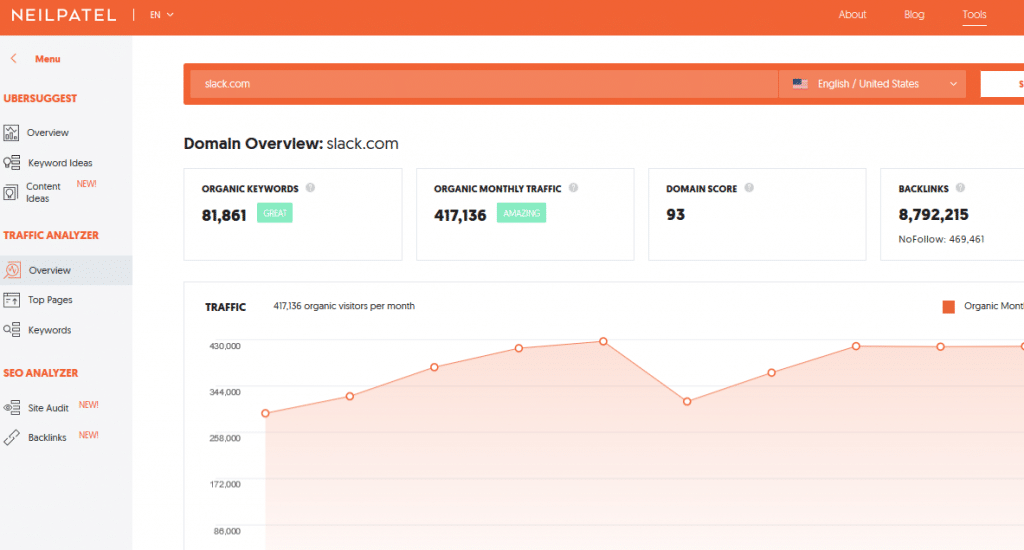Open the Site Audit eye icon

point(11,408)
